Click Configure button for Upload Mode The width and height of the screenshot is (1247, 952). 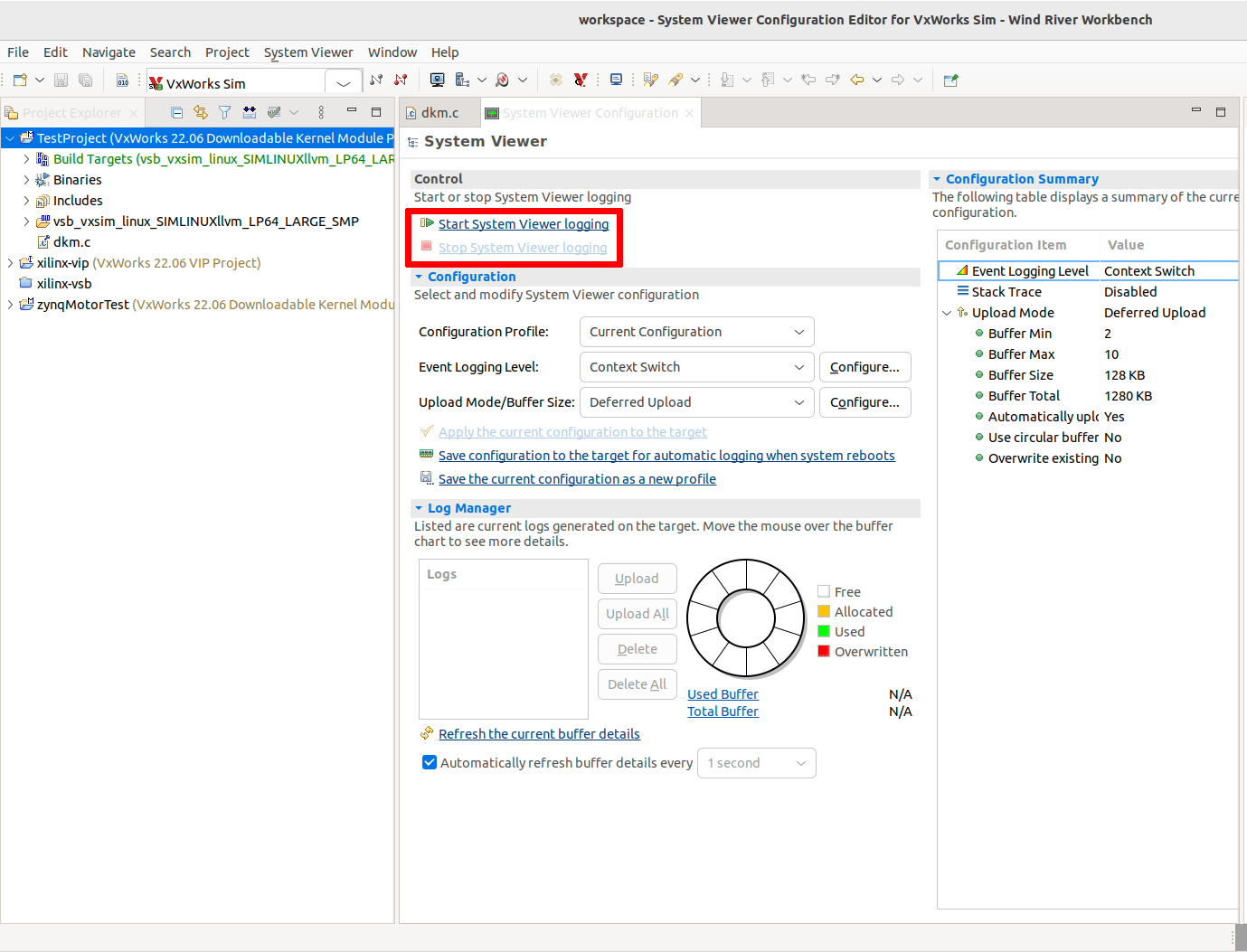pos(864,402)
